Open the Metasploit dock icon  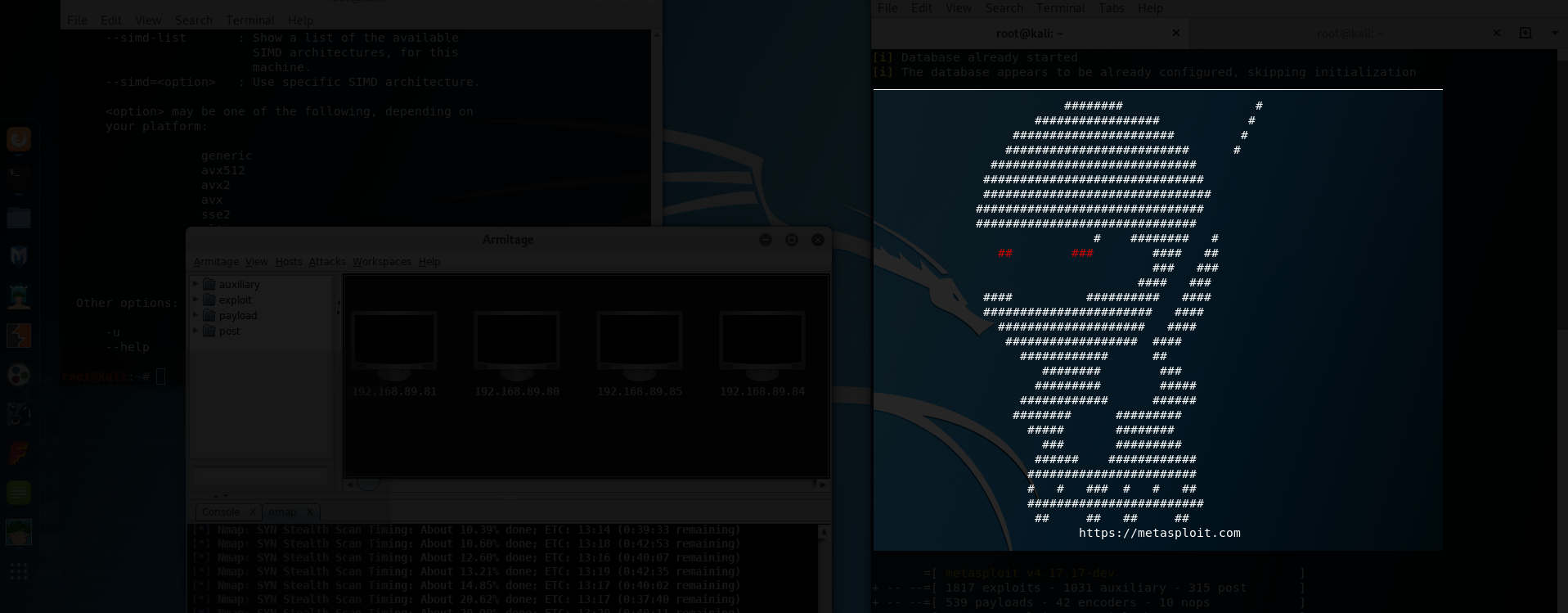(x=19, y=256)
